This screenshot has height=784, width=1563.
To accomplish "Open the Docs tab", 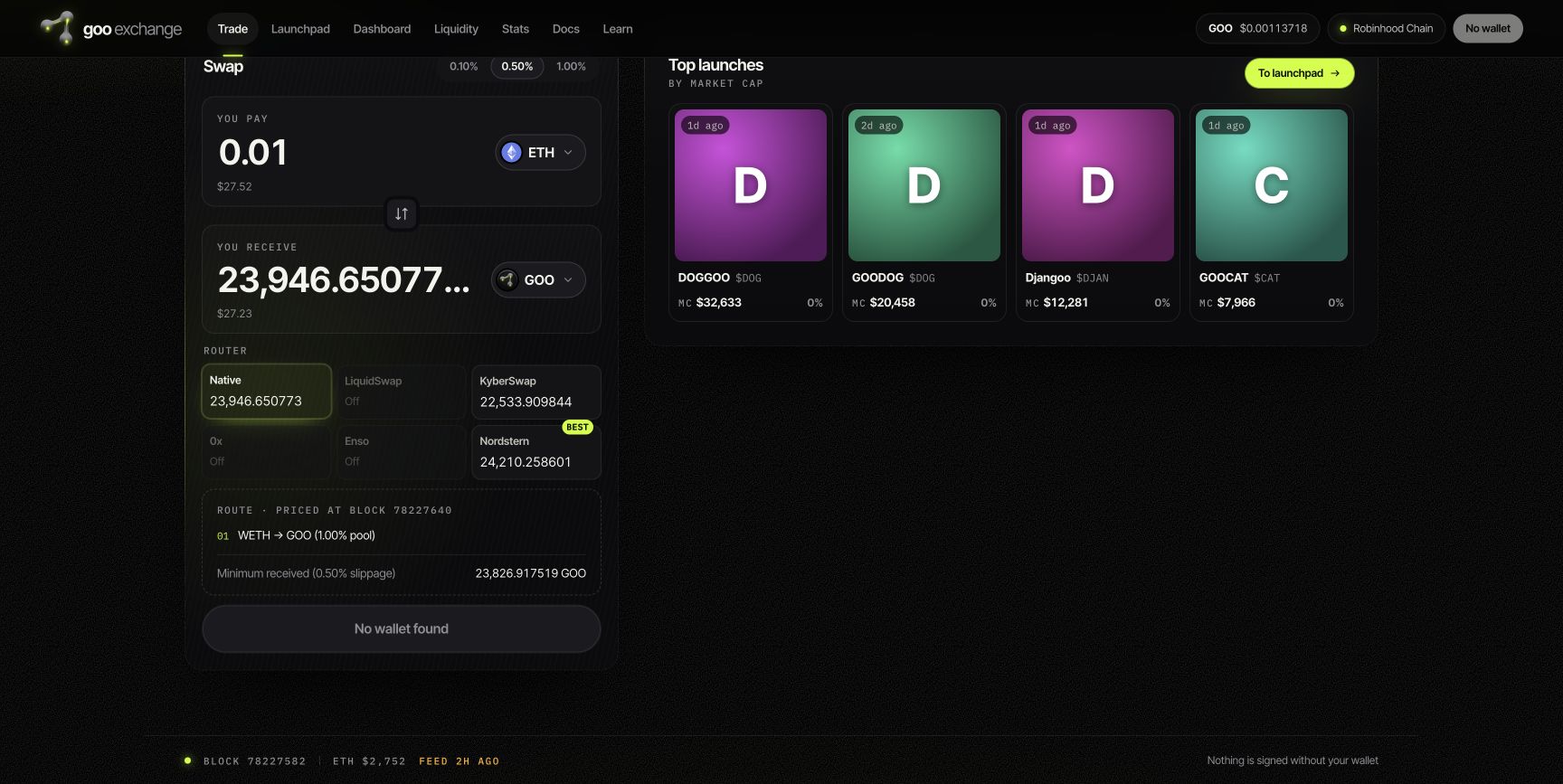I will [566, 29].
